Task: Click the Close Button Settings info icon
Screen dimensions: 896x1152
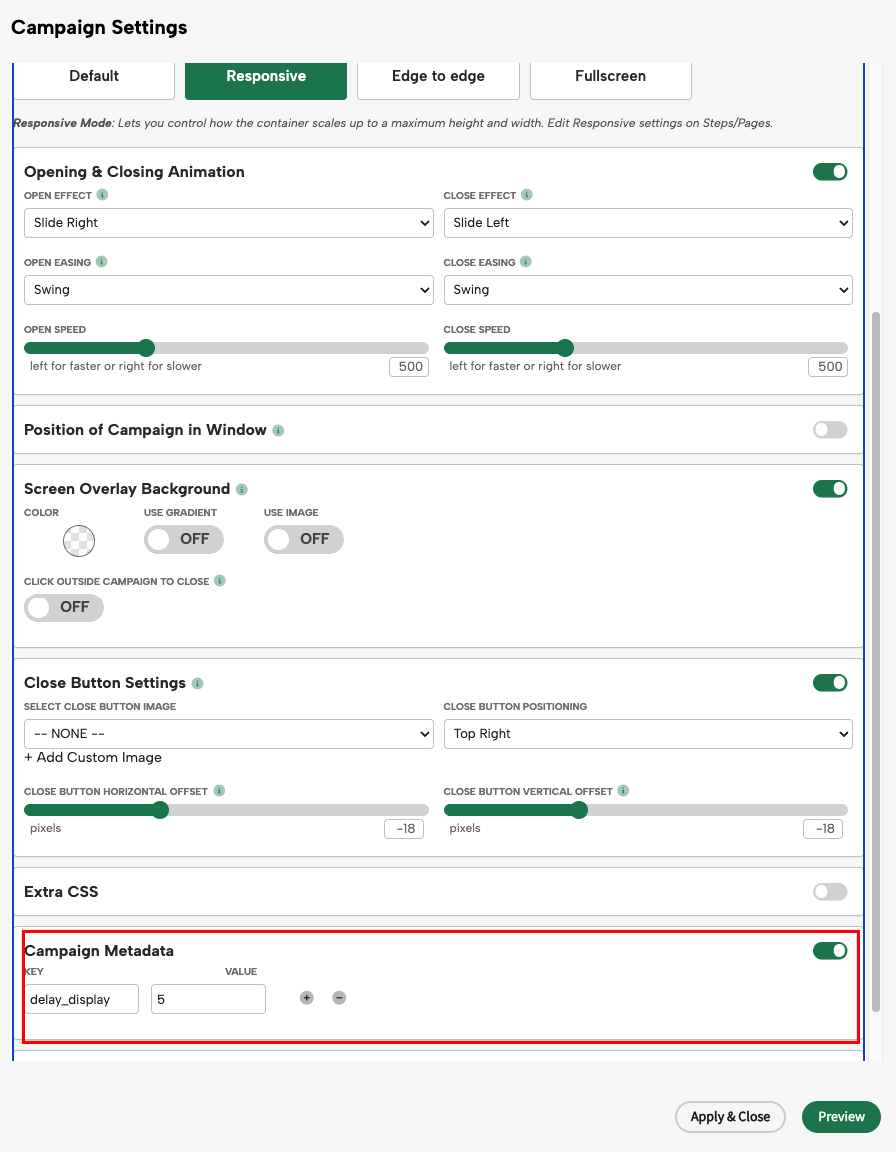Action: click(198, 684)
